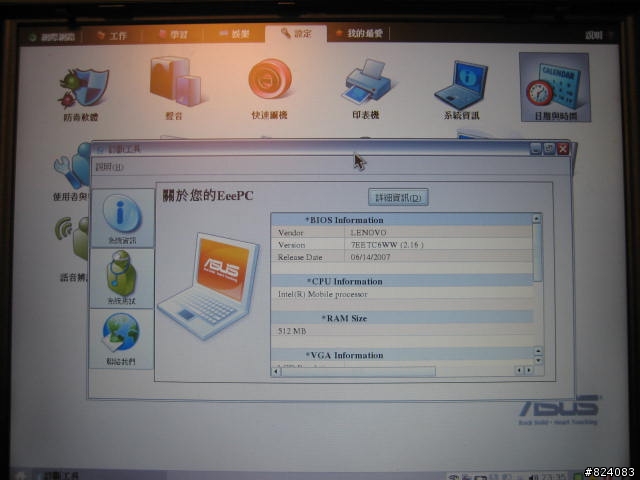The height and width of the screenshot is (480, 640).
Task: Open the 語音 voice command icon behind dialog
Action: pos(72,239)
